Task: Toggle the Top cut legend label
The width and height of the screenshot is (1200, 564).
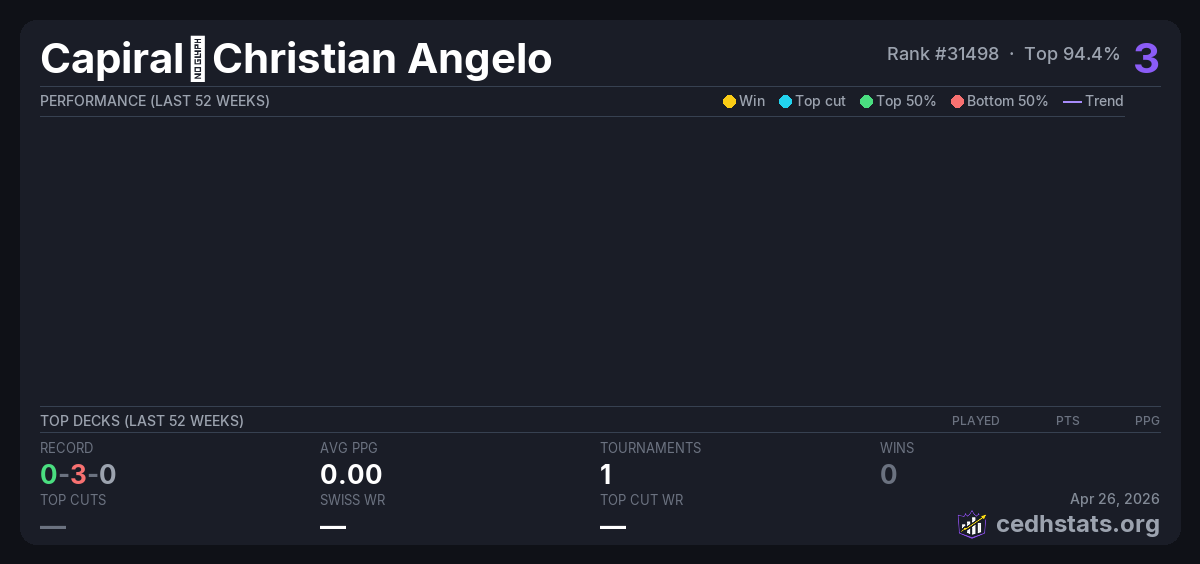Action: [820, 101]
